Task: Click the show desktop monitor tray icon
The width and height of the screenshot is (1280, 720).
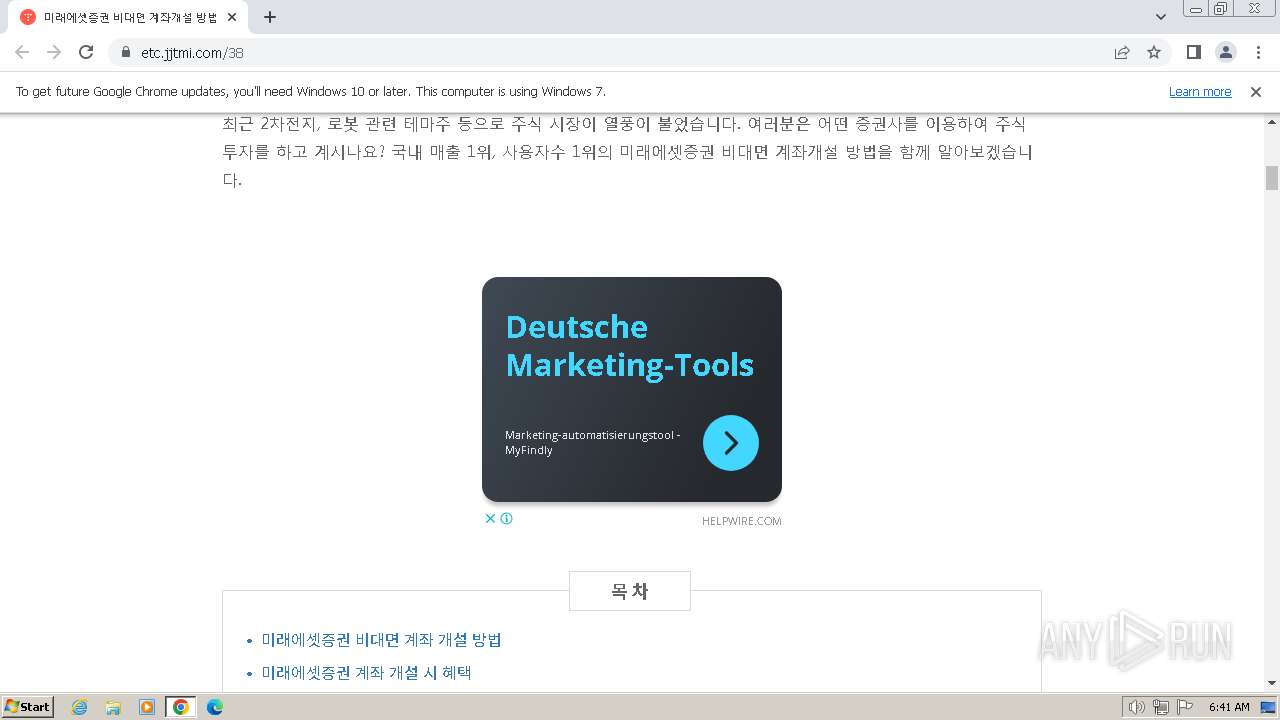Action: pyautogui.click(x=1269, y=707)
